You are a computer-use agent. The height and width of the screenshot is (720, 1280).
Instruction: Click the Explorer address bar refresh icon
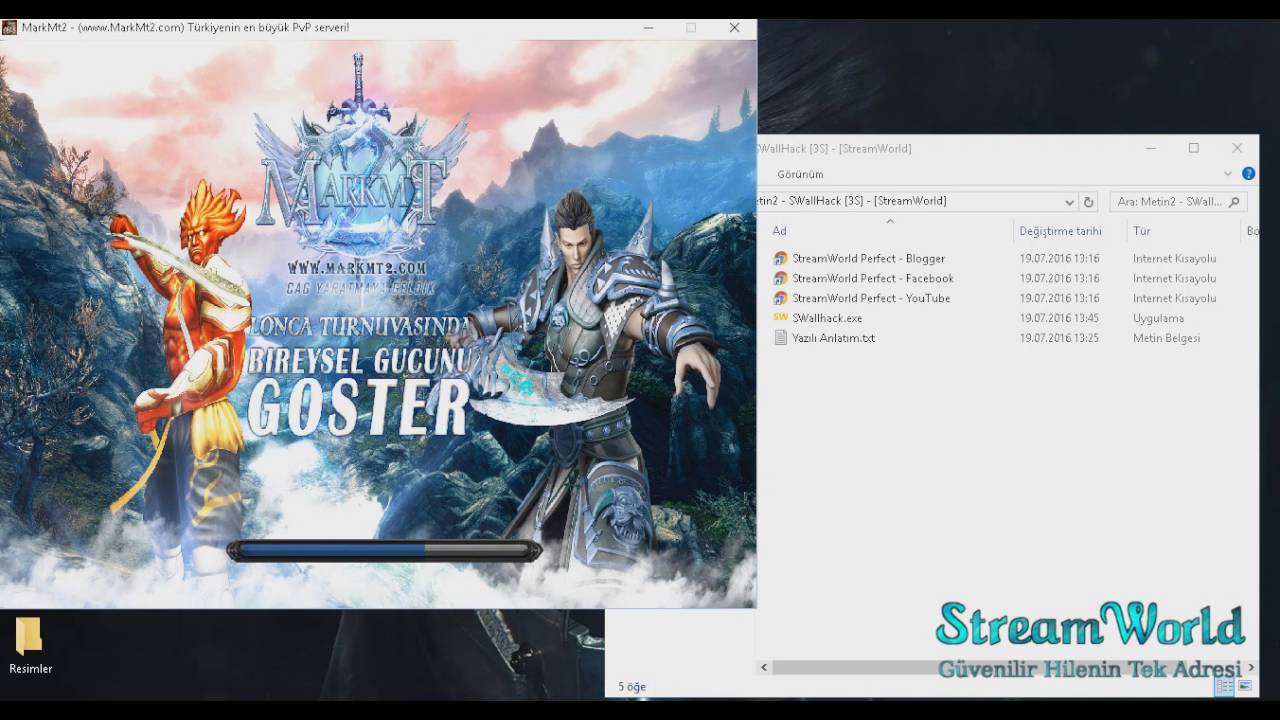(x=1089, y=201)
